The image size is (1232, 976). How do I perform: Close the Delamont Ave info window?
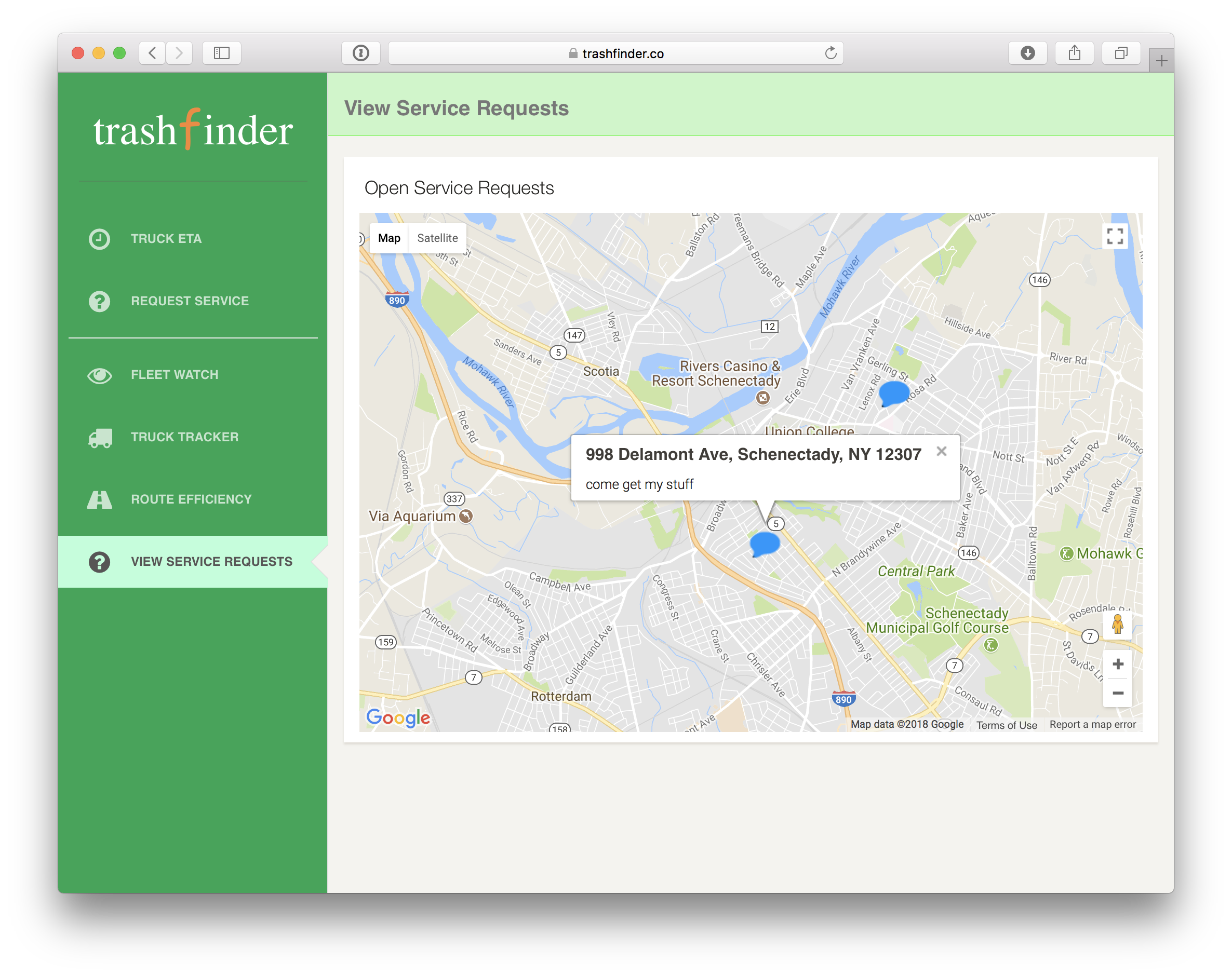tap(941, 452)
